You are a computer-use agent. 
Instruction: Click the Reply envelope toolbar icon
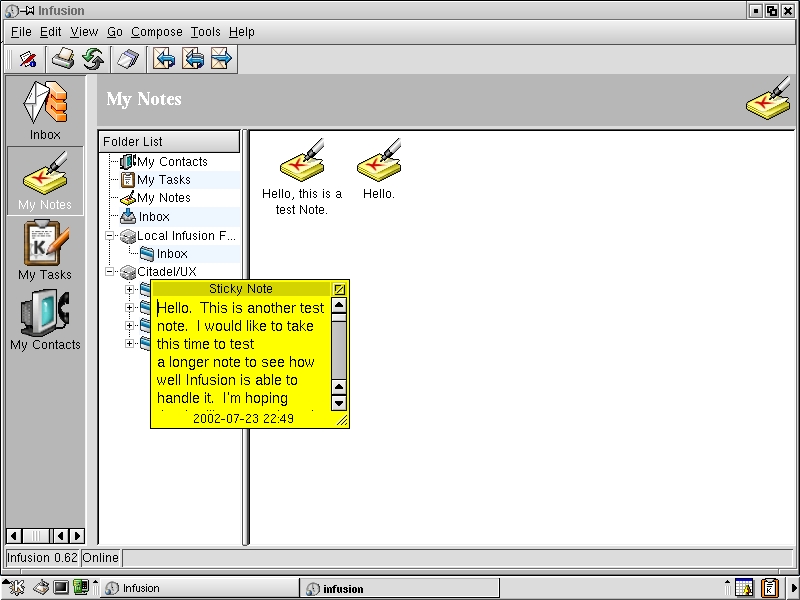click(164, 59)
